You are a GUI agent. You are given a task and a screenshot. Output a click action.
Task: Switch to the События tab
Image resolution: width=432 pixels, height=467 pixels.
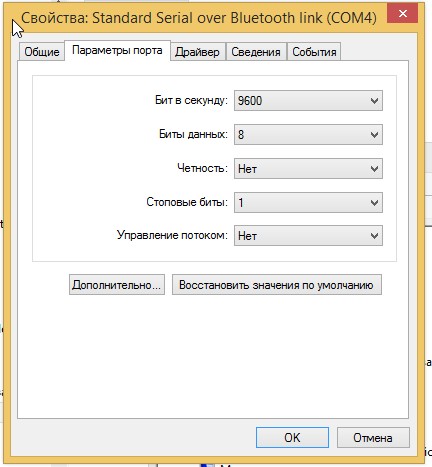pos(314,52)
